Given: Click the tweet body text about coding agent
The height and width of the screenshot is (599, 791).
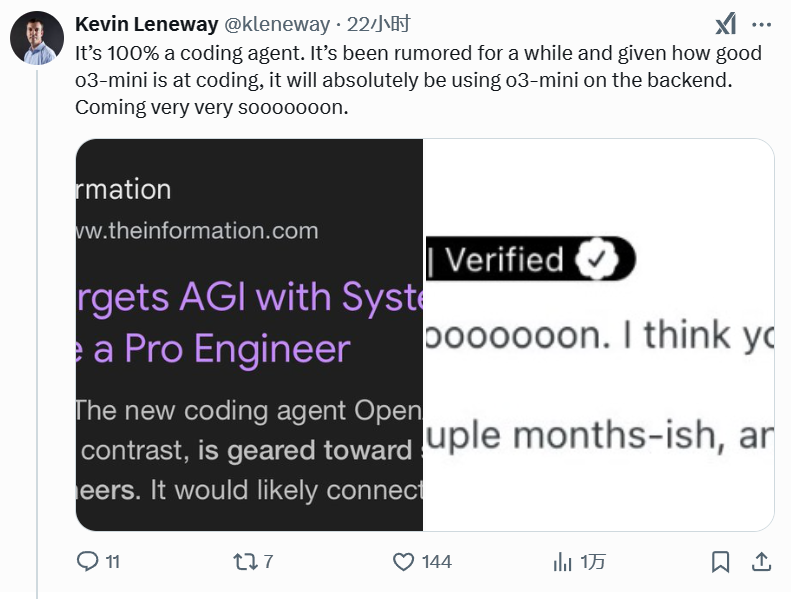Looking at the screenshot, I should (x=400, y=80).
